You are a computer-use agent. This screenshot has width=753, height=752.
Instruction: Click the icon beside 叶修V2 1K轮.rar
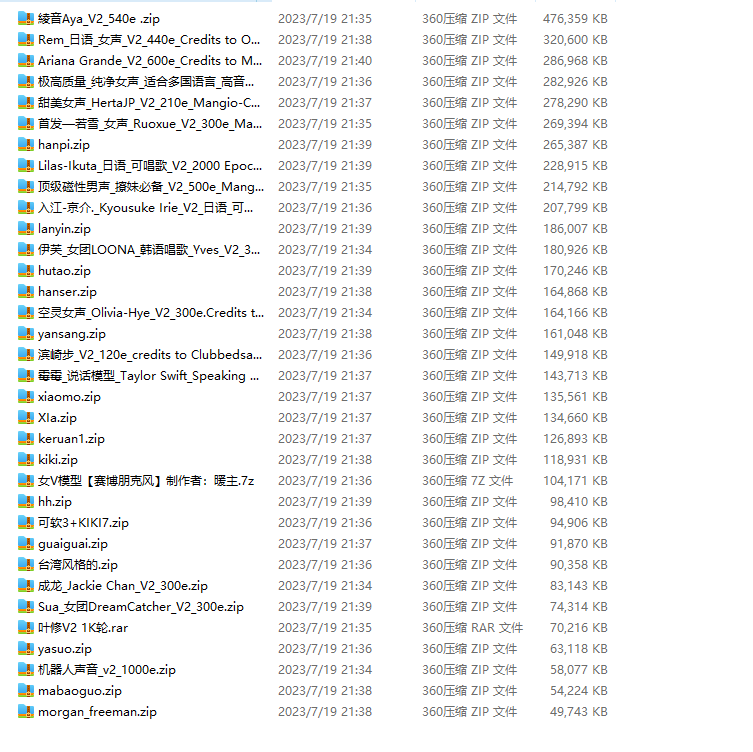pos(26,628)
